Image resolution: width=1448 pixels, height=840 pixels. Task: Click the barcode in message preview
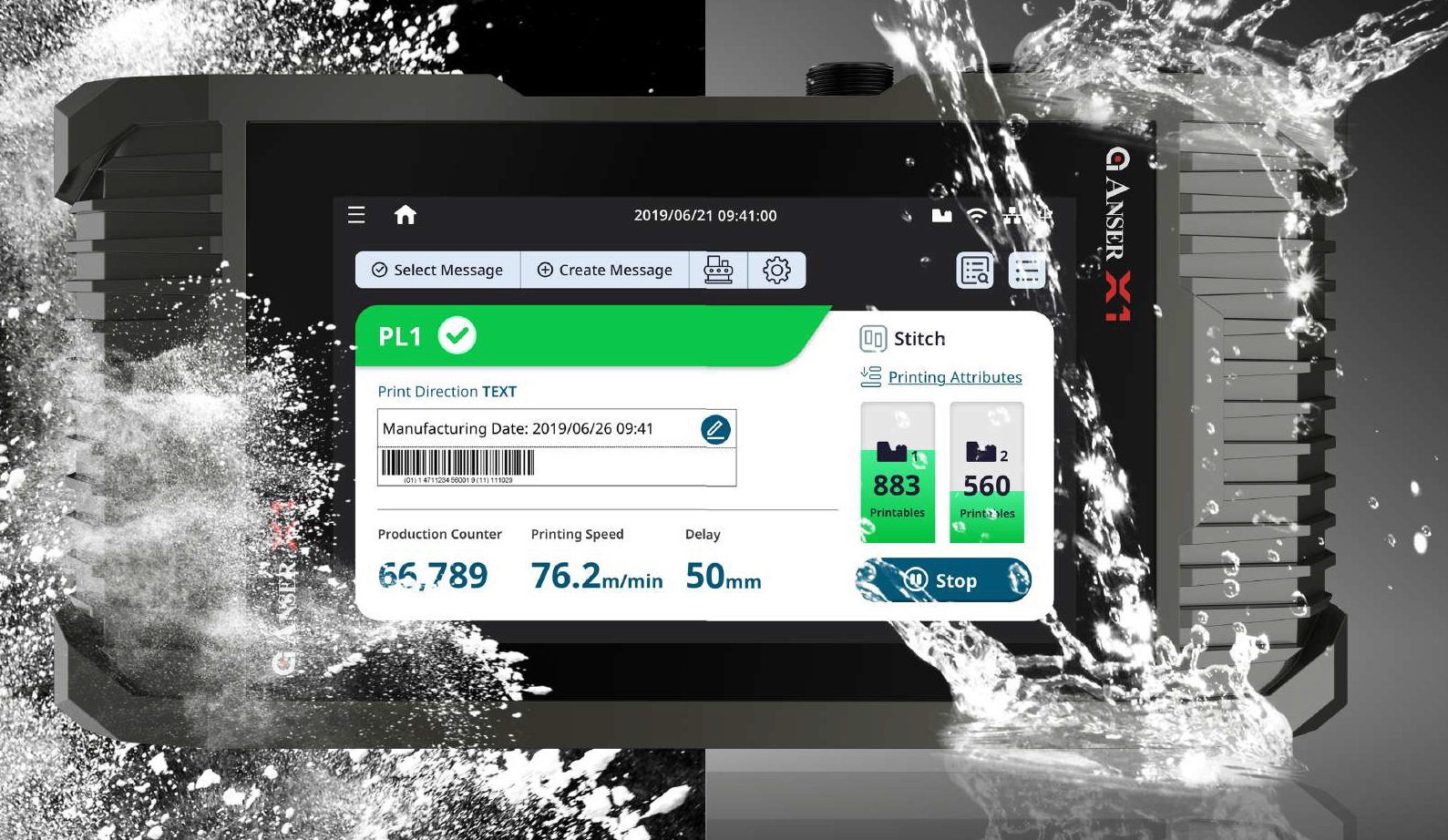point(457,466)
